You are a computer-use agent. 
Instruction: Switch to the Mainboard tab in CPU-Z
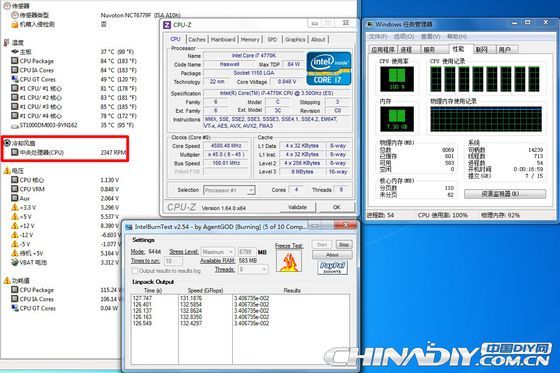[x=223, y=39]
